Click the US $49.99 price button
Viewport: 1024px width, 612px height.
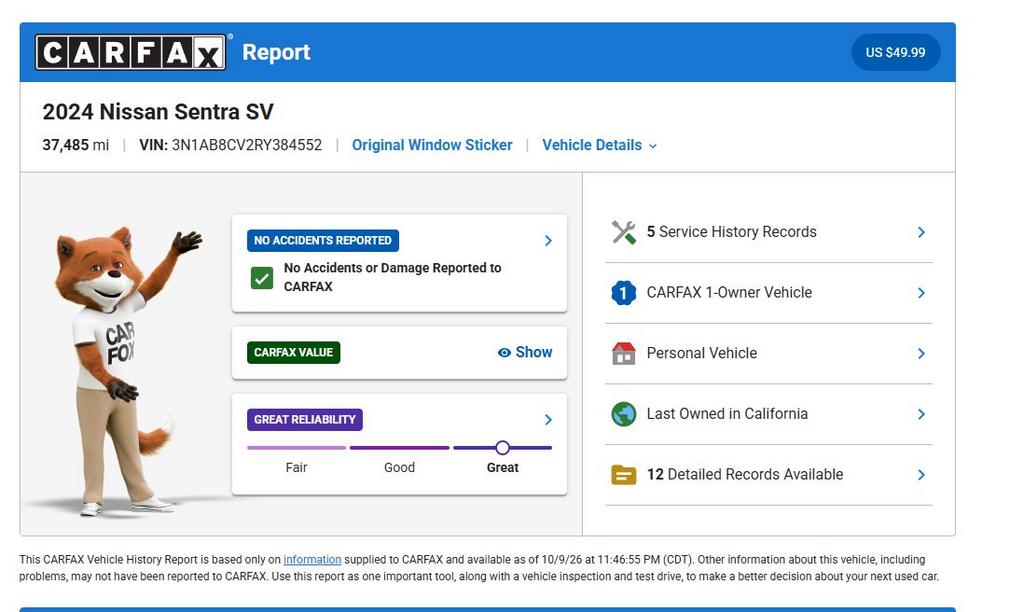[x=895, y=52]
